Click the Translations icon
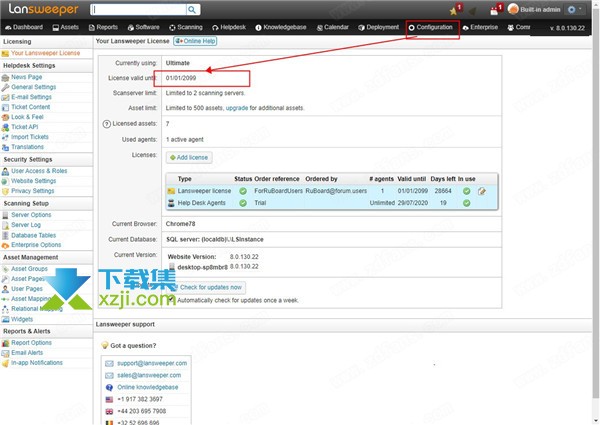The image size is (600, 425). (x=5, y=147)
